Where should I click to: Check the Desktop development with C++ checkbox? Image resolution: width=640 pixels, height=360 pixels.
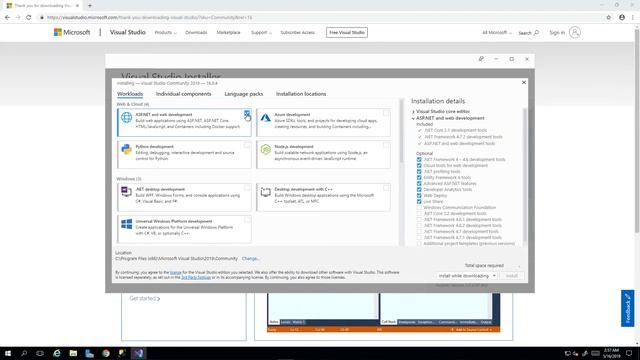pos(386,188)
